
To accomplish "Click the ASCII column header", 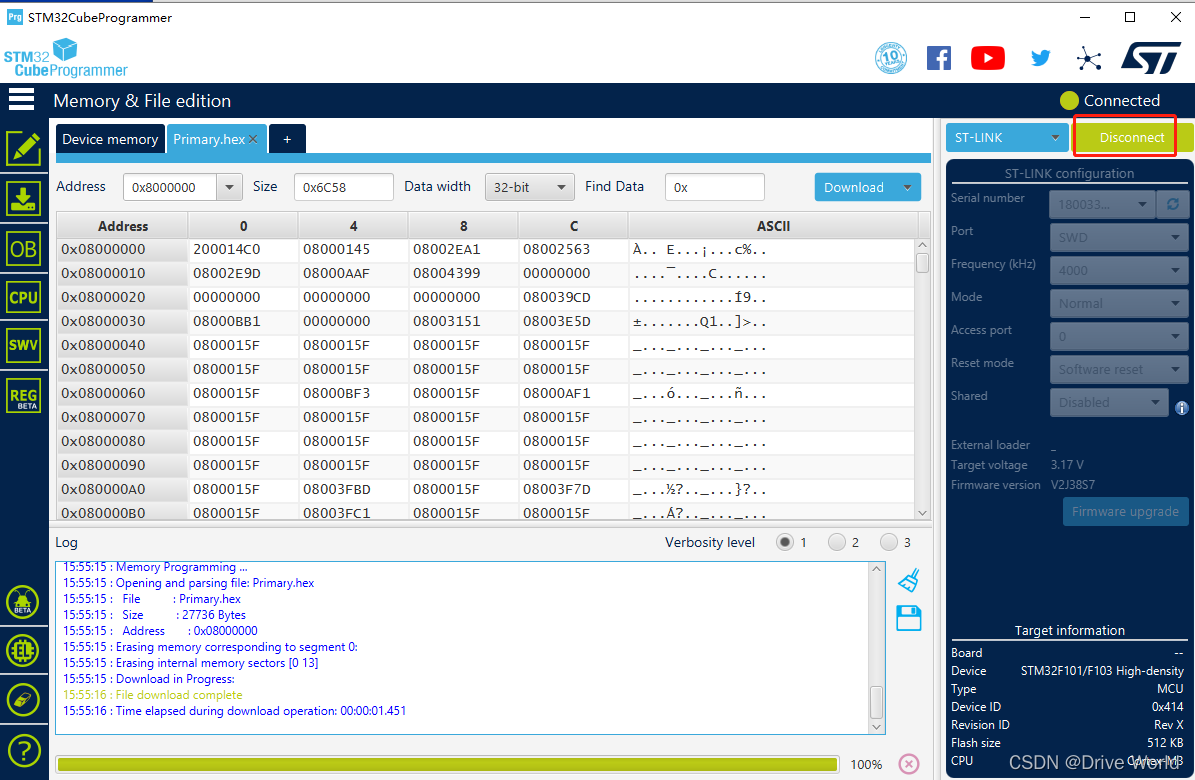I will pos(773,226).
